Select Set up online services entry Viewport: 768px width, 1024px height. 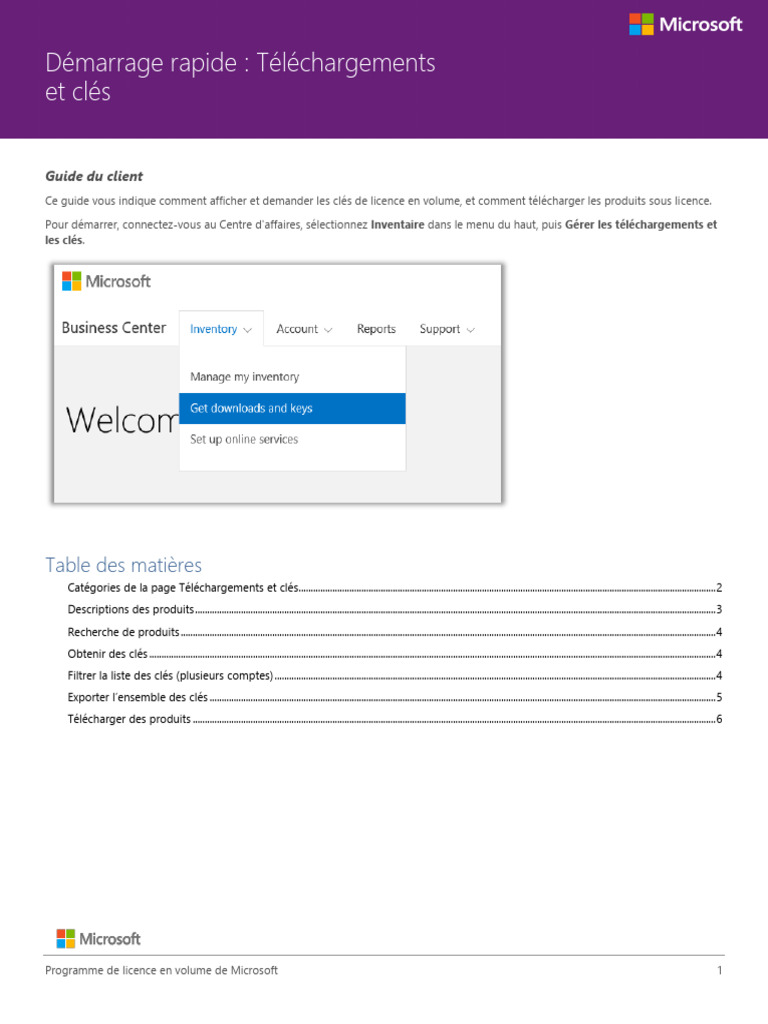(244, 439)
